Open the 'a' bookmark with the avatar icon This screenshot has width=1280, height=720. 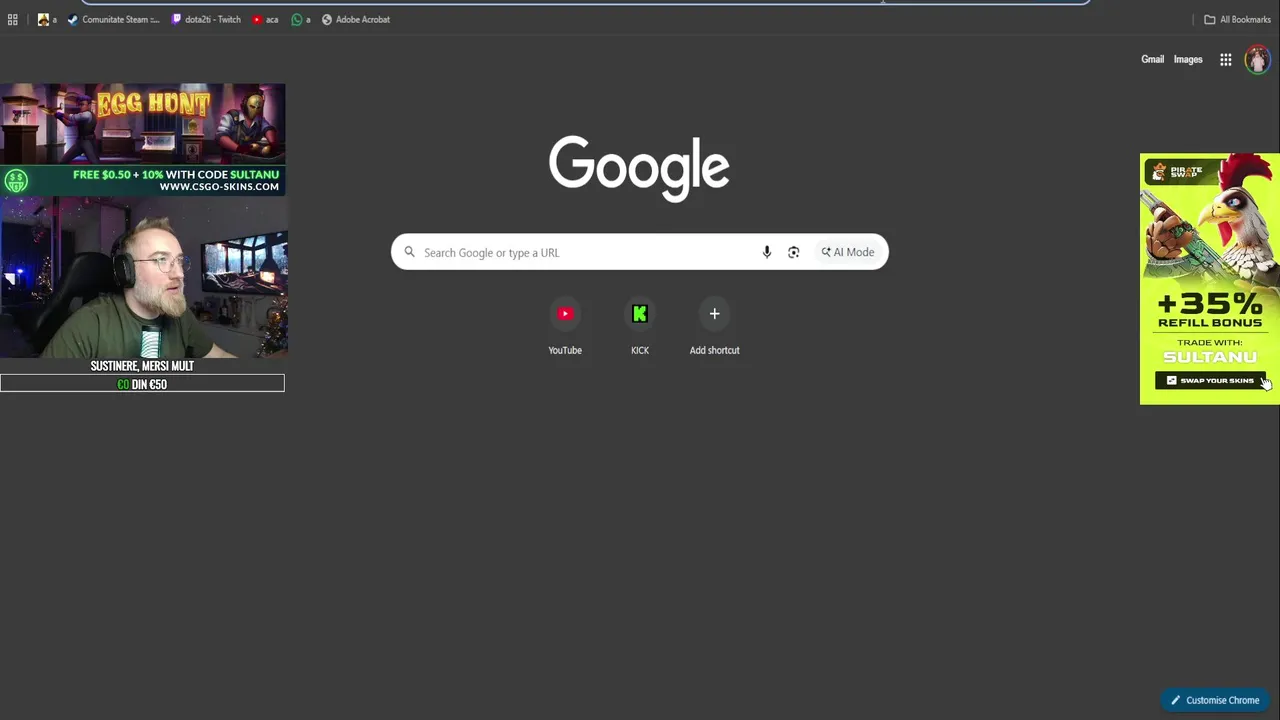point(47,19)
